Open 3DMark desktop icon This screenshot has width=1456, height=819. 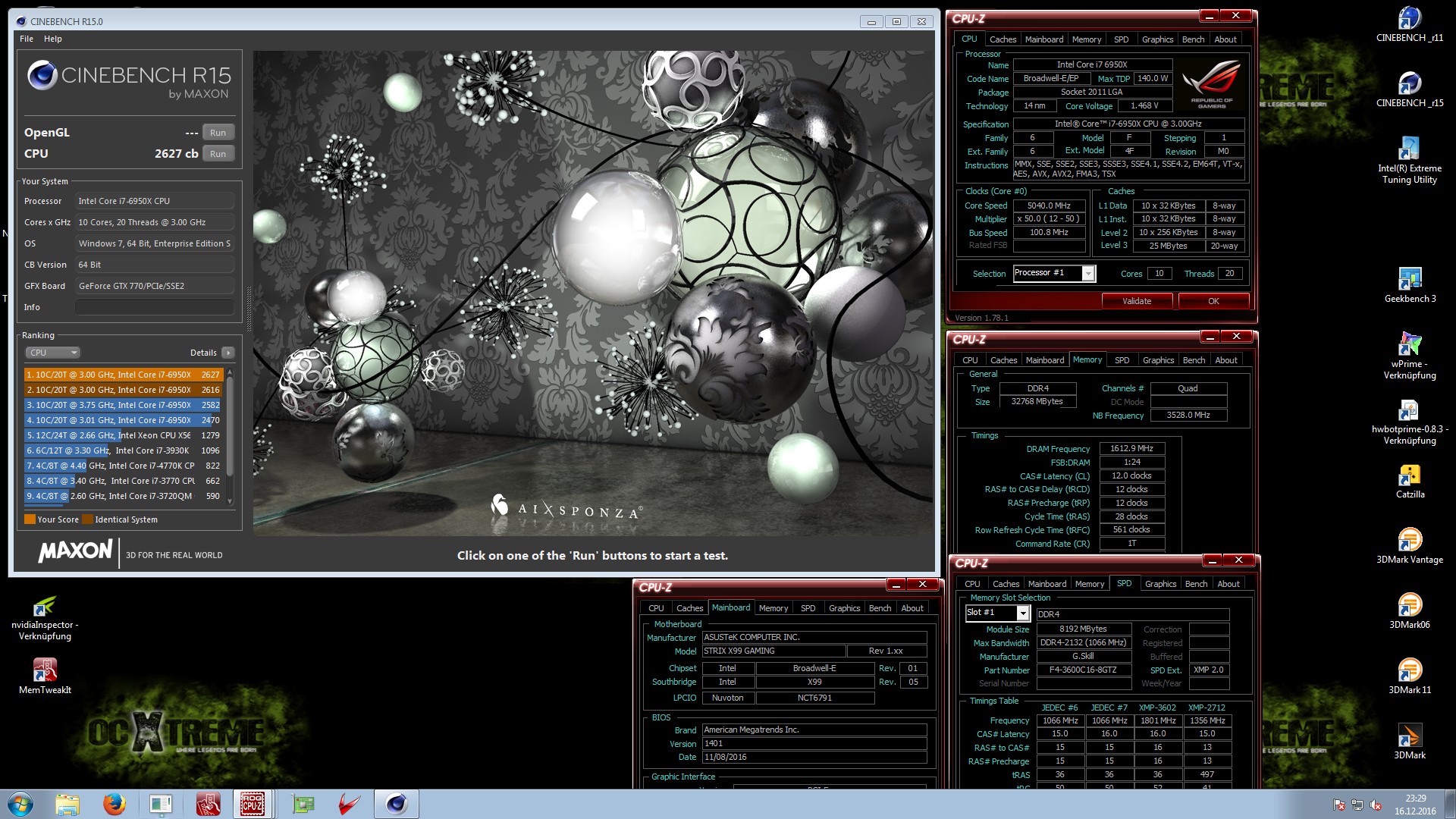(1409, 741)
